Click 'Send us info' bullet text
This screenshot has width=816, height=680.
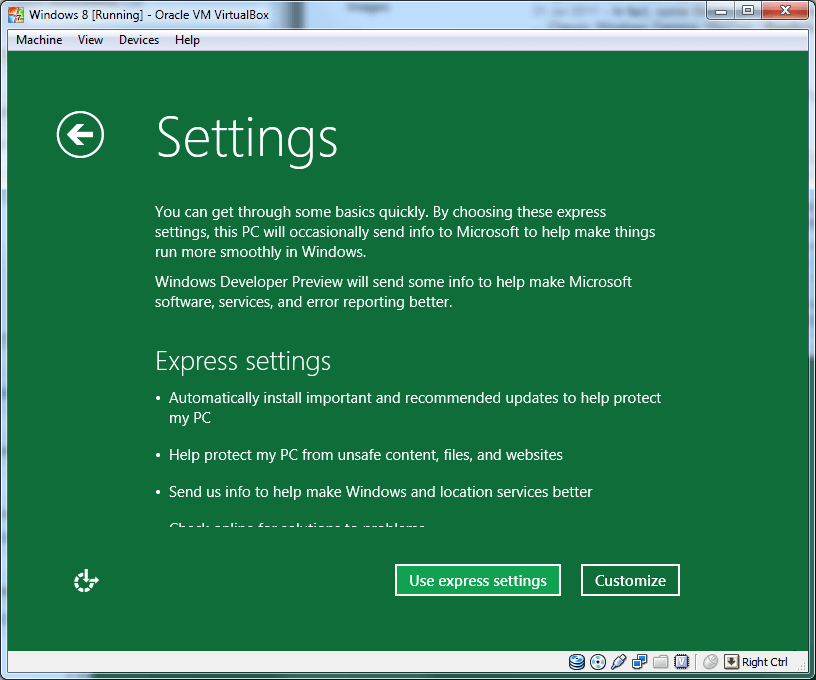(380, 492)
